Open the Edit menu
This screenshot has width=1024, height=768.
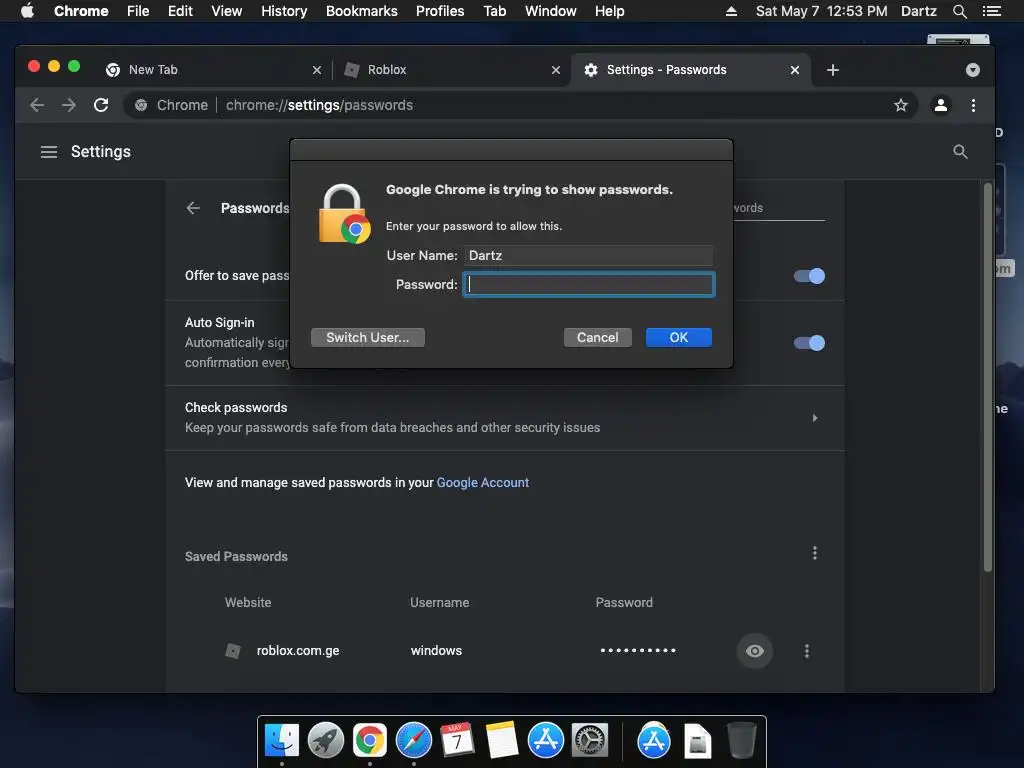point(180,11)
